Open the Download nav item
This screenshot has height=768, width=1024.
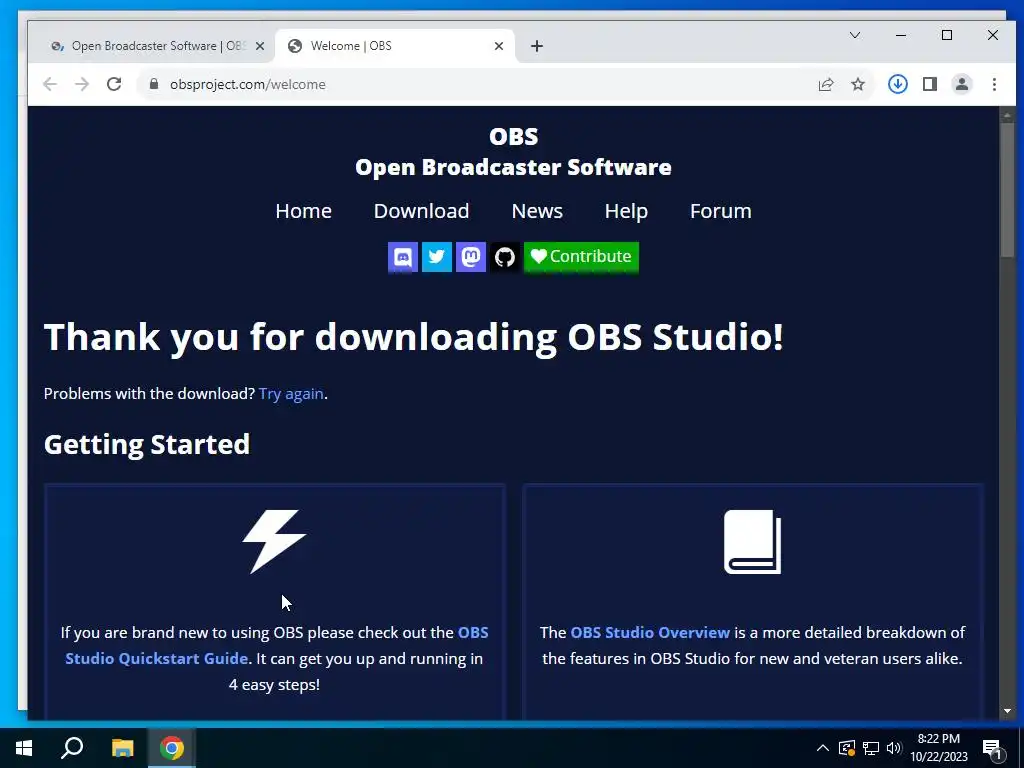pos(421,211)
